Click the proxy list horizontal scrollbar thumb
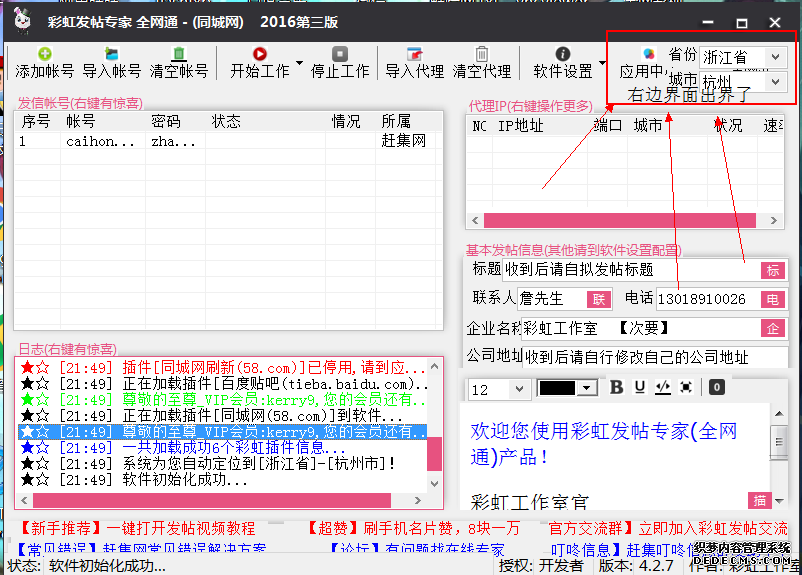802x575 pixels. tap(619, 220)
